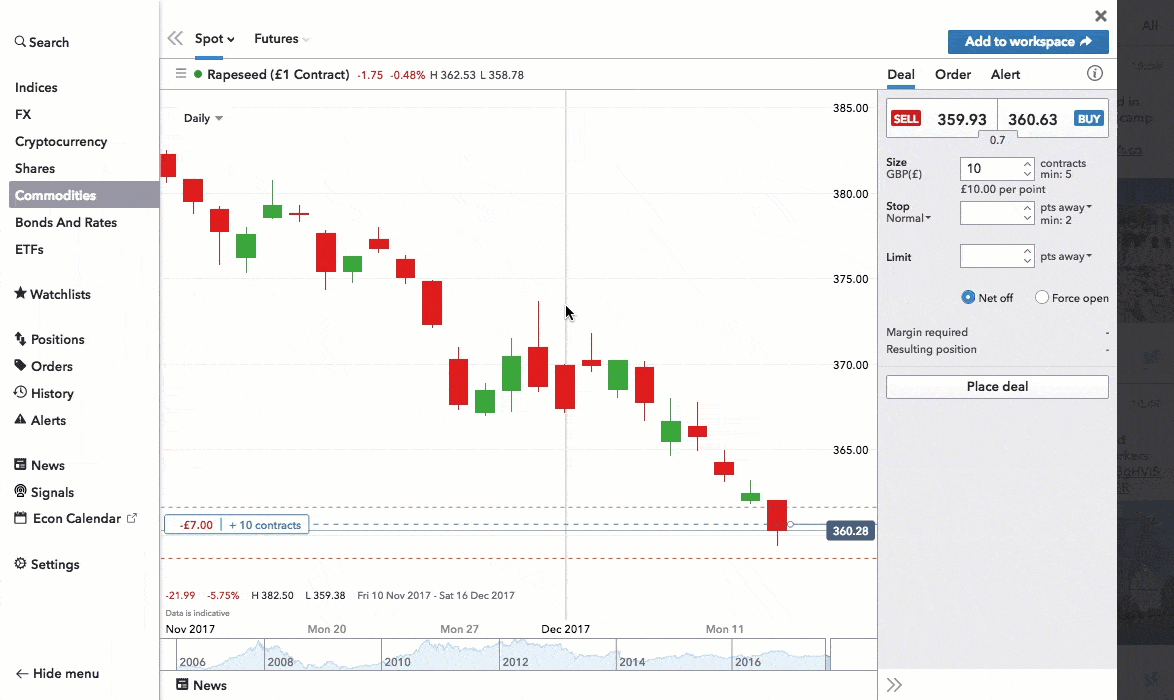Click the position label -£7.00
This screenshot has height=700, width=1174.
pos(196,525)
